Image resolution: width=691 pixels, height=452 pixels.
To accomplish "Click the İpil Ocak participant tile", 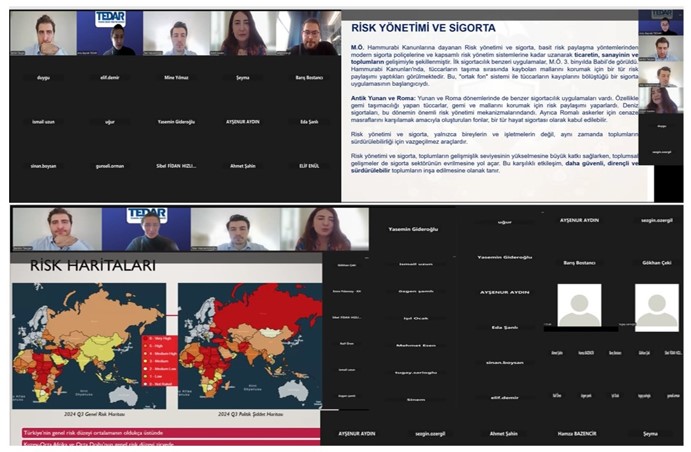I will [x=416, y=318].
